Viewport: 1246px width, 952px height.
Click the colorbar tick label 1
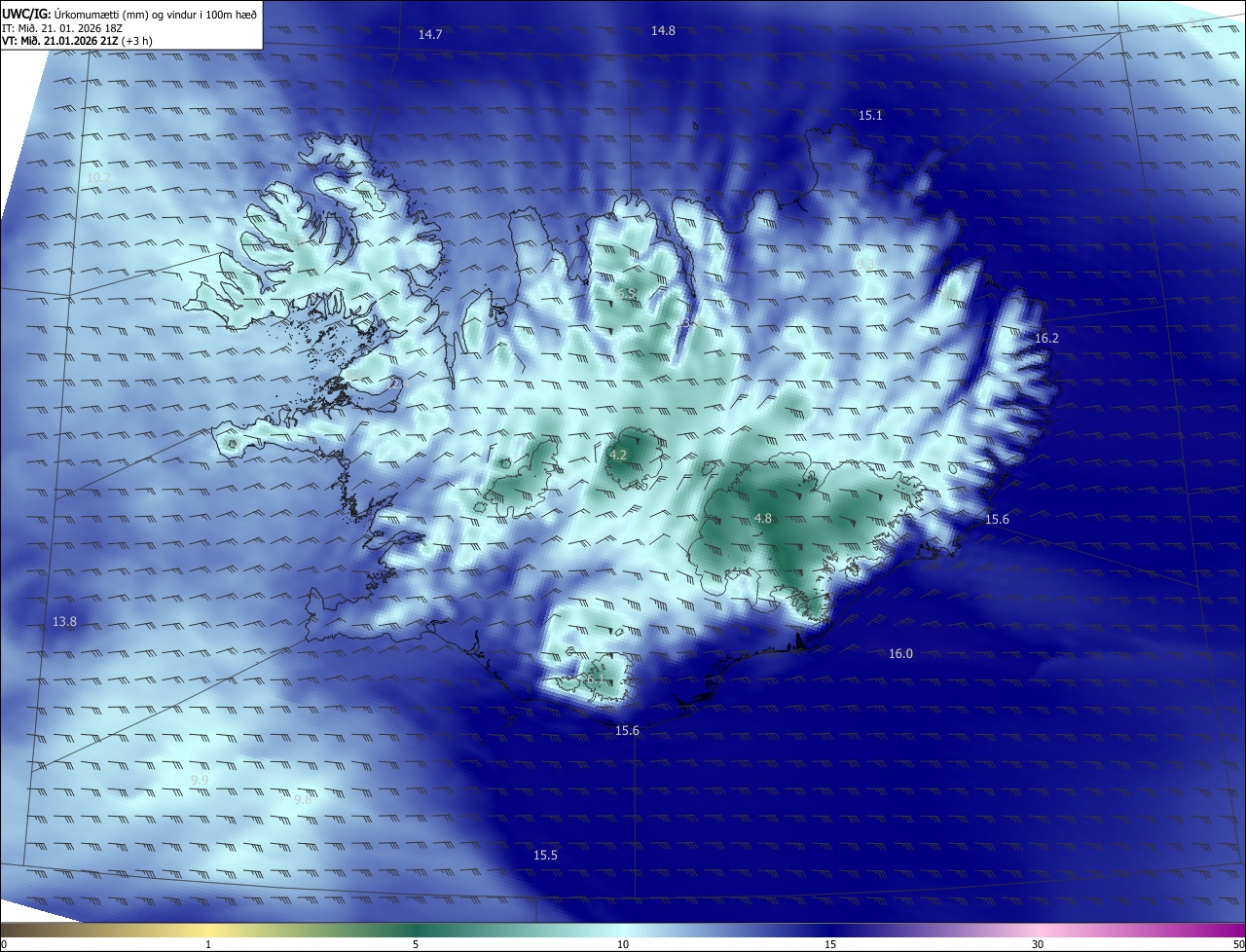point(208,944)
